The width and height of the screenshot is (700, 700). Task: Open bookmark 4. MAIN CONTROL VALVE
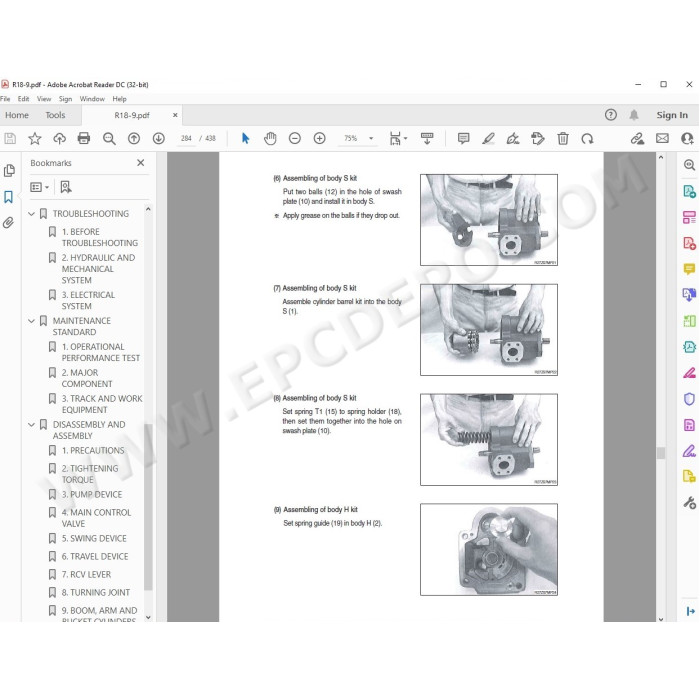[96, 518]
